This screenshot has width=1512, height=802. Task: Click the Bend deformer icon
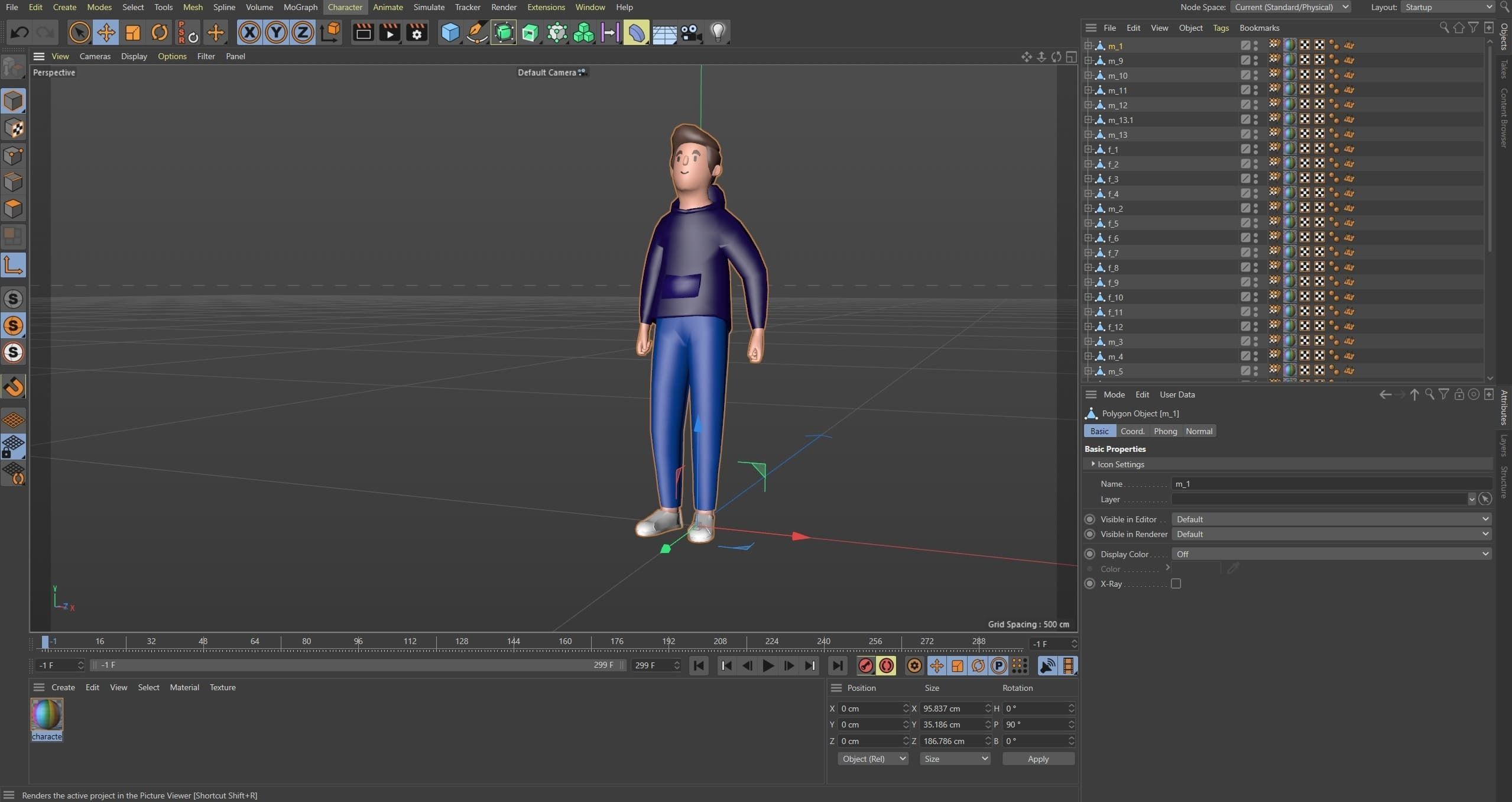(637, 33)
